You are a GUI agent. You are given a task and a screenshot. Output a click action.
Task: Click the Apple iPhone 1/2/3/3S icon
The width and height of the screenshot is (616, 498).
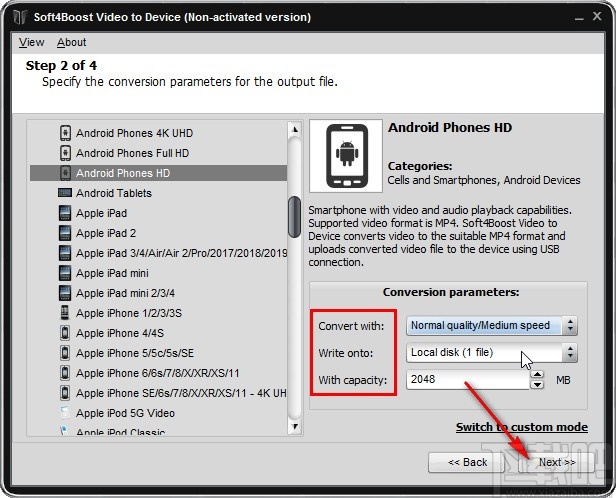pyautogui.click(x=65, y=313)
